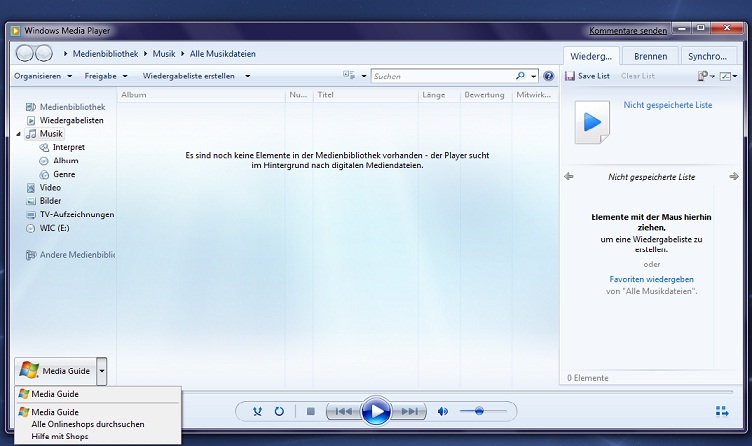Viewport: 752px width, 446px height.
Task: Open the Organisieren dropdown menu
Action: pos(43,76)
